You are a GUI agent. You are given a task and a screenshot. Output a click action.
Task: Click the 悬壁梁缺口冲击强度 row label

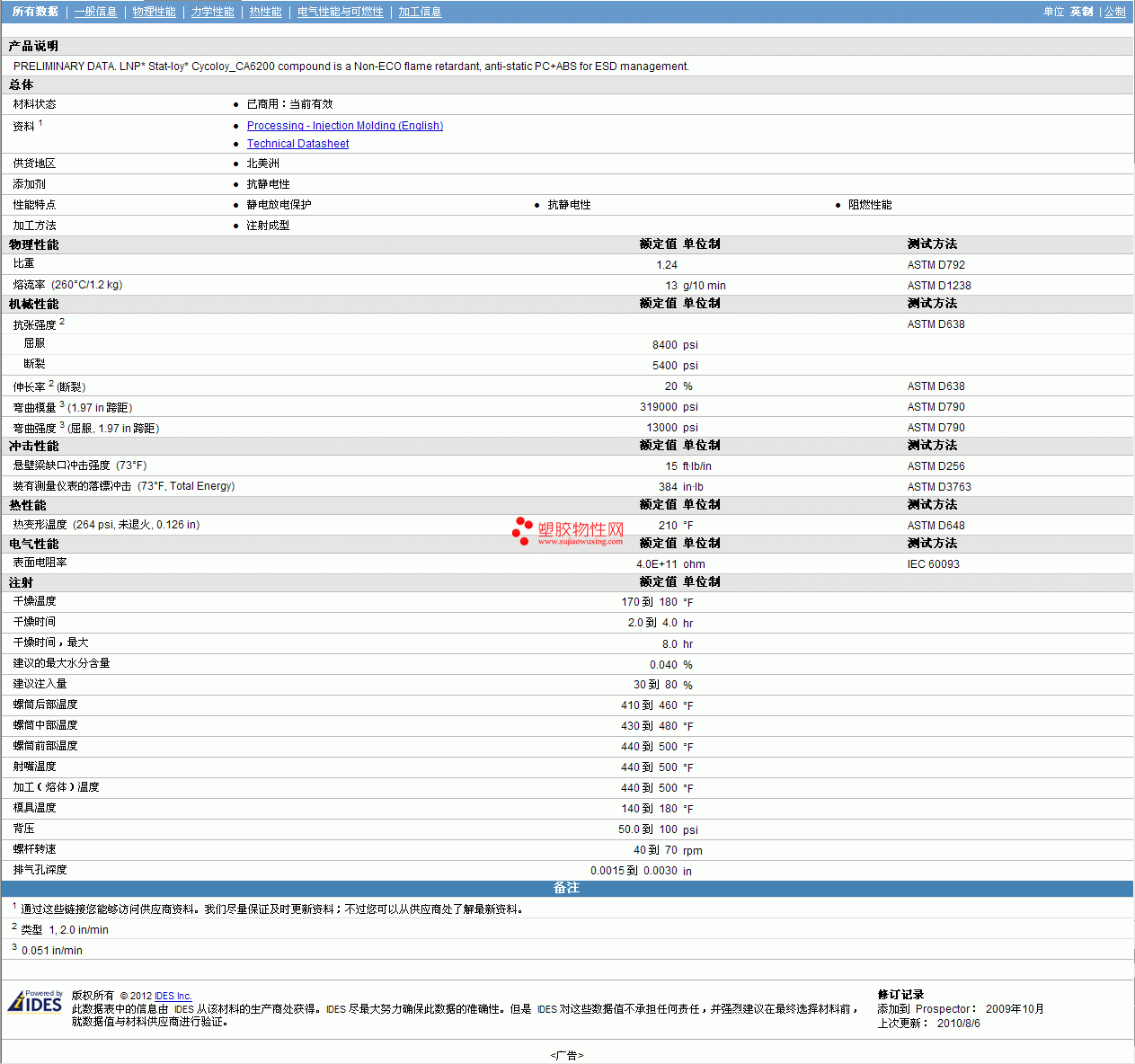pyautogui.click(x=80, y=465)
